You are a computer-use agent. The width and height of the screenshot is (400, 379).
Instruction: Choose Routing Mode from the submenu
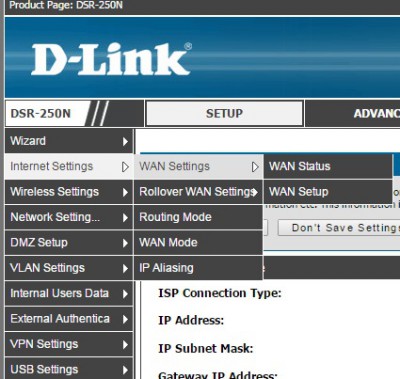[198, 217]
